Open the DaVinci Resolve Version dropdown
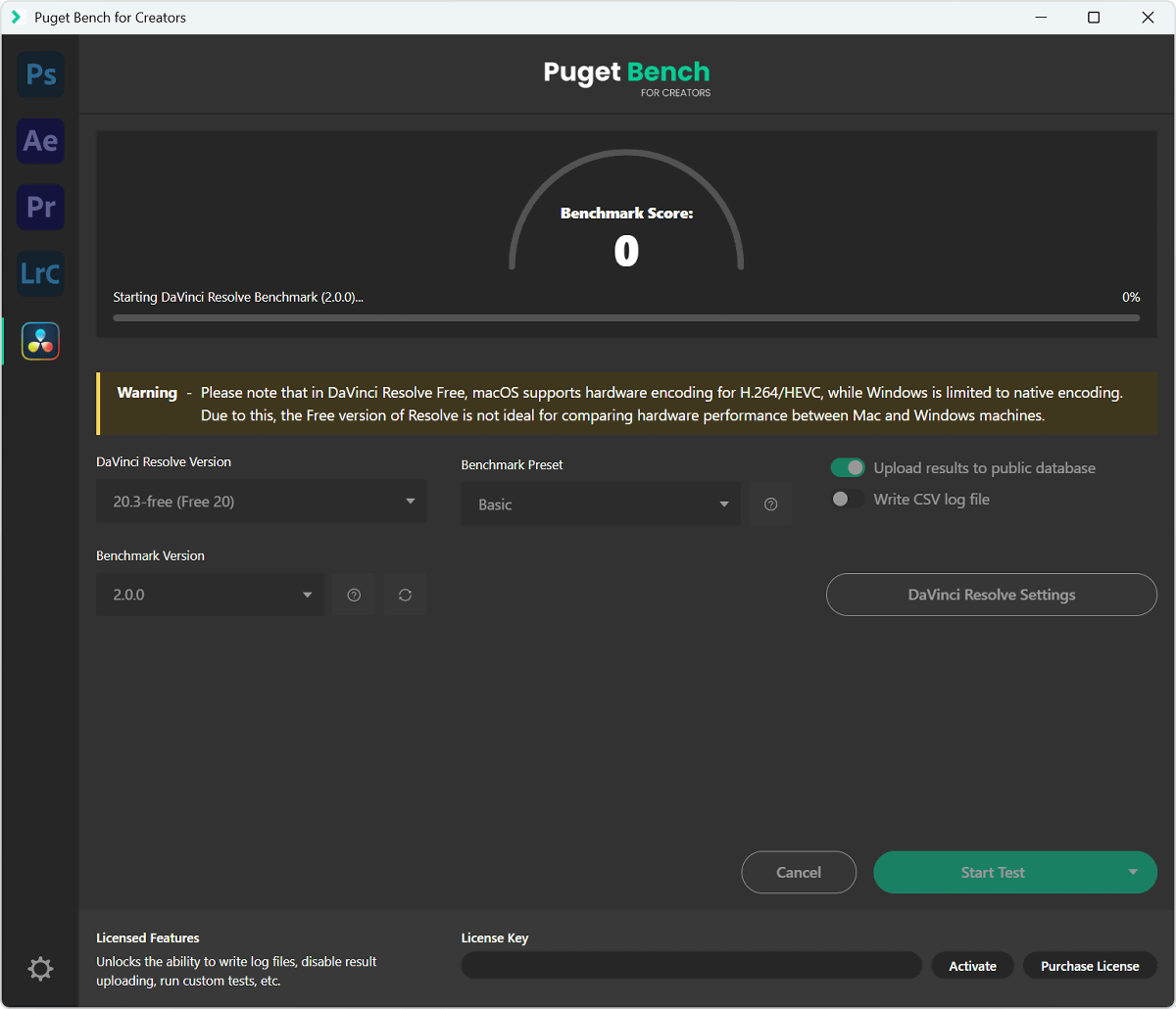This screenshot has width=1176, height=1009. (262, 502)
